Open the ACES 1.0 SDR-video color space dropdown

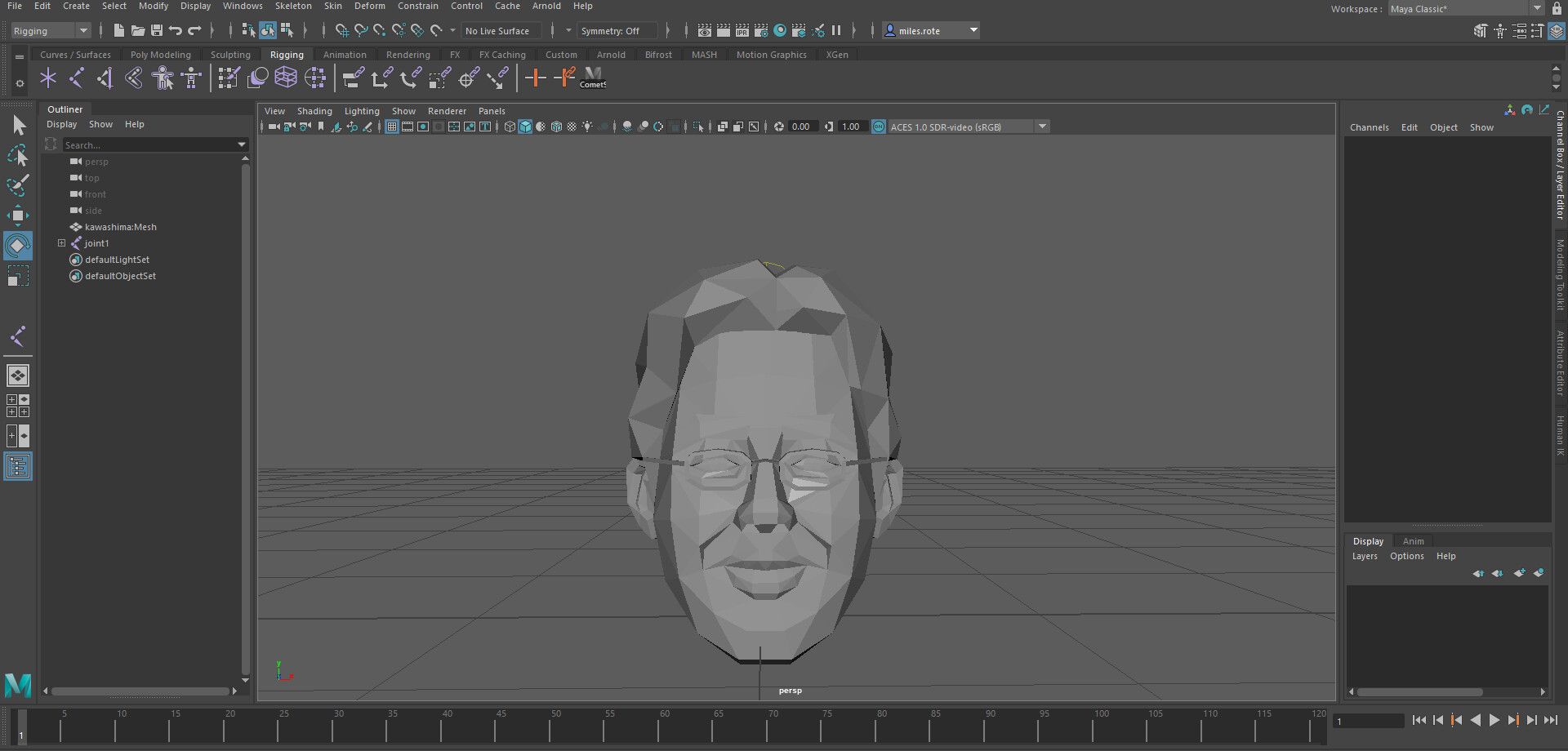coord(1043,127)
